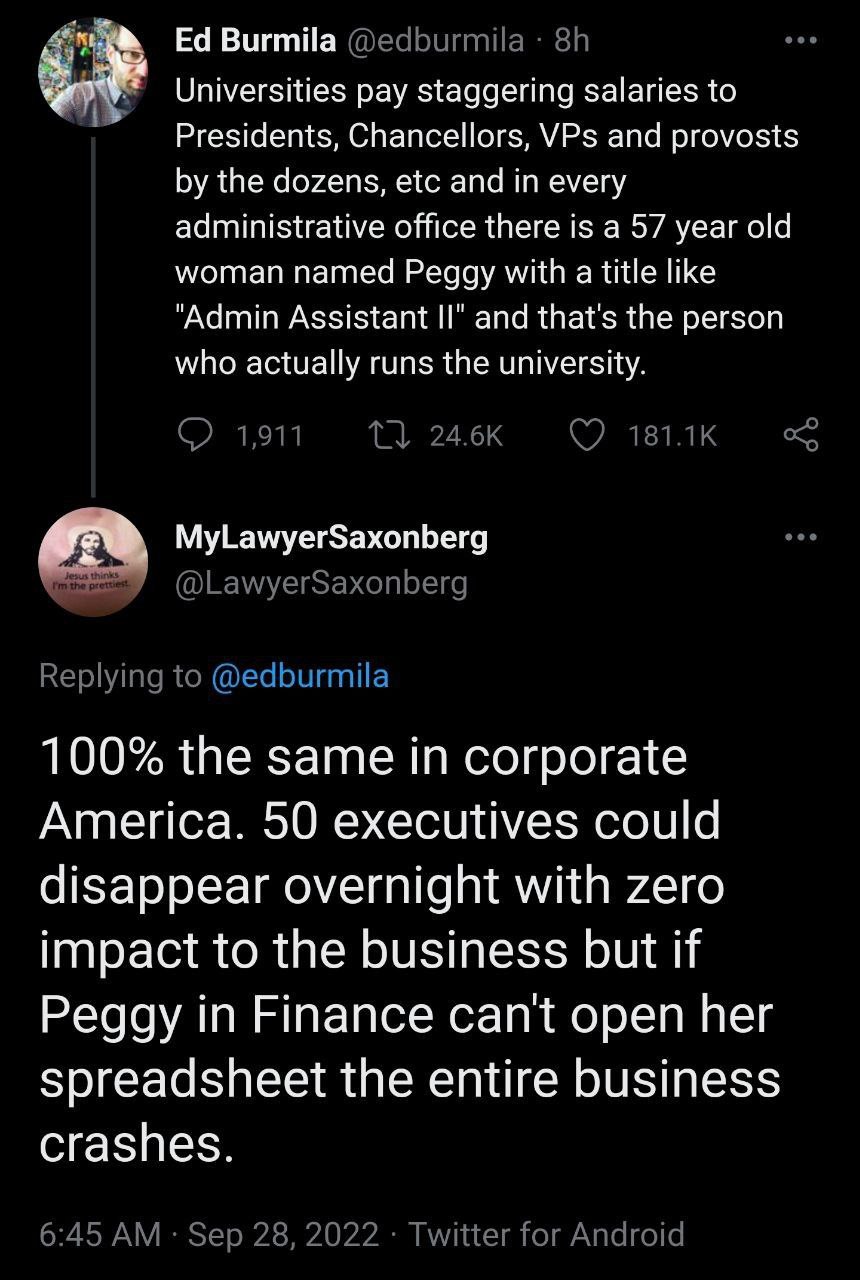Screen dimensions: 860x1280
Task: Tap the share icon on Ed Burmila's tweet
Action: [800, 434]
